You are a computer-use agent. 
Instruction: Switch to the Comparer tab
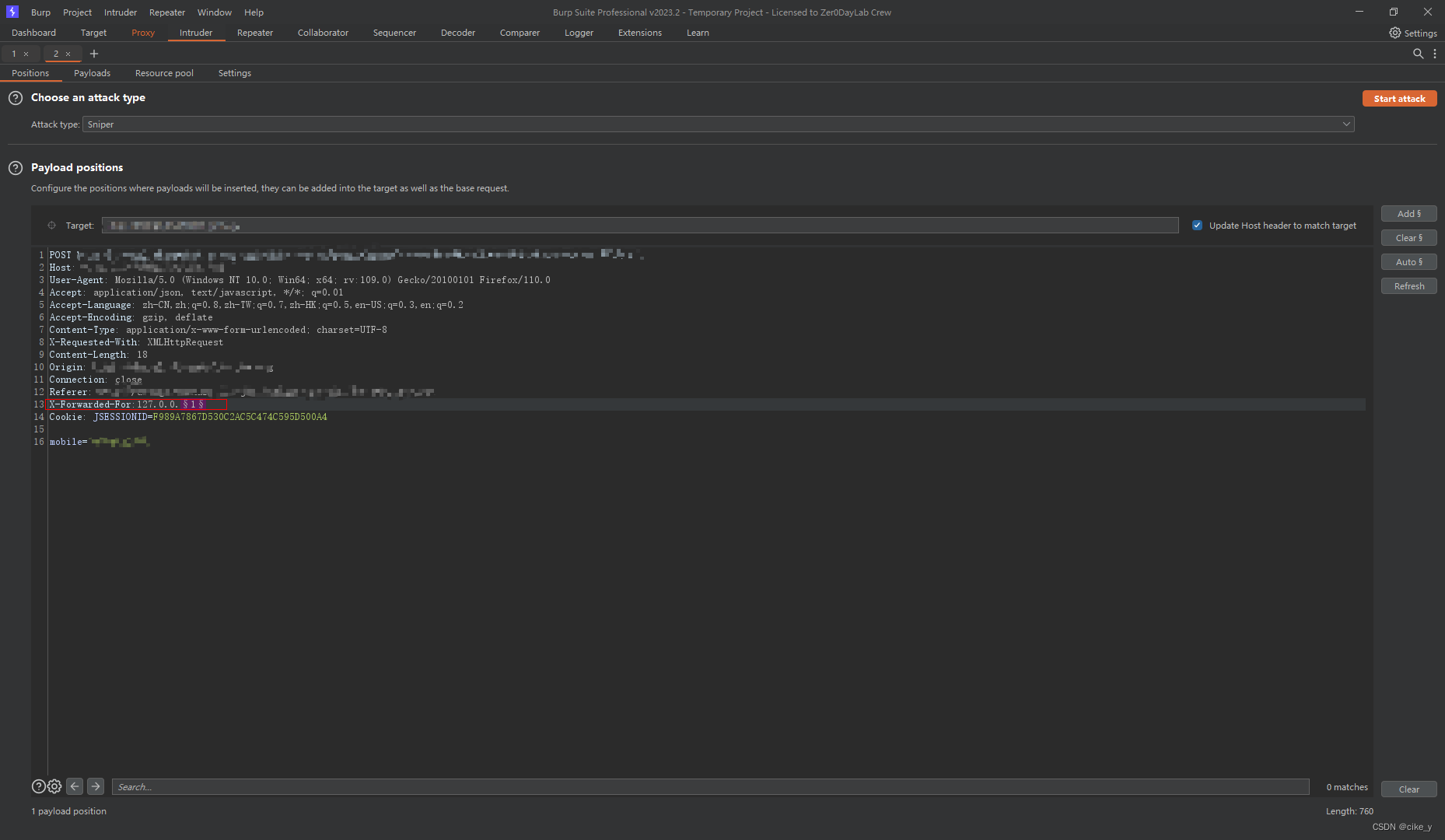click(520, 33)
